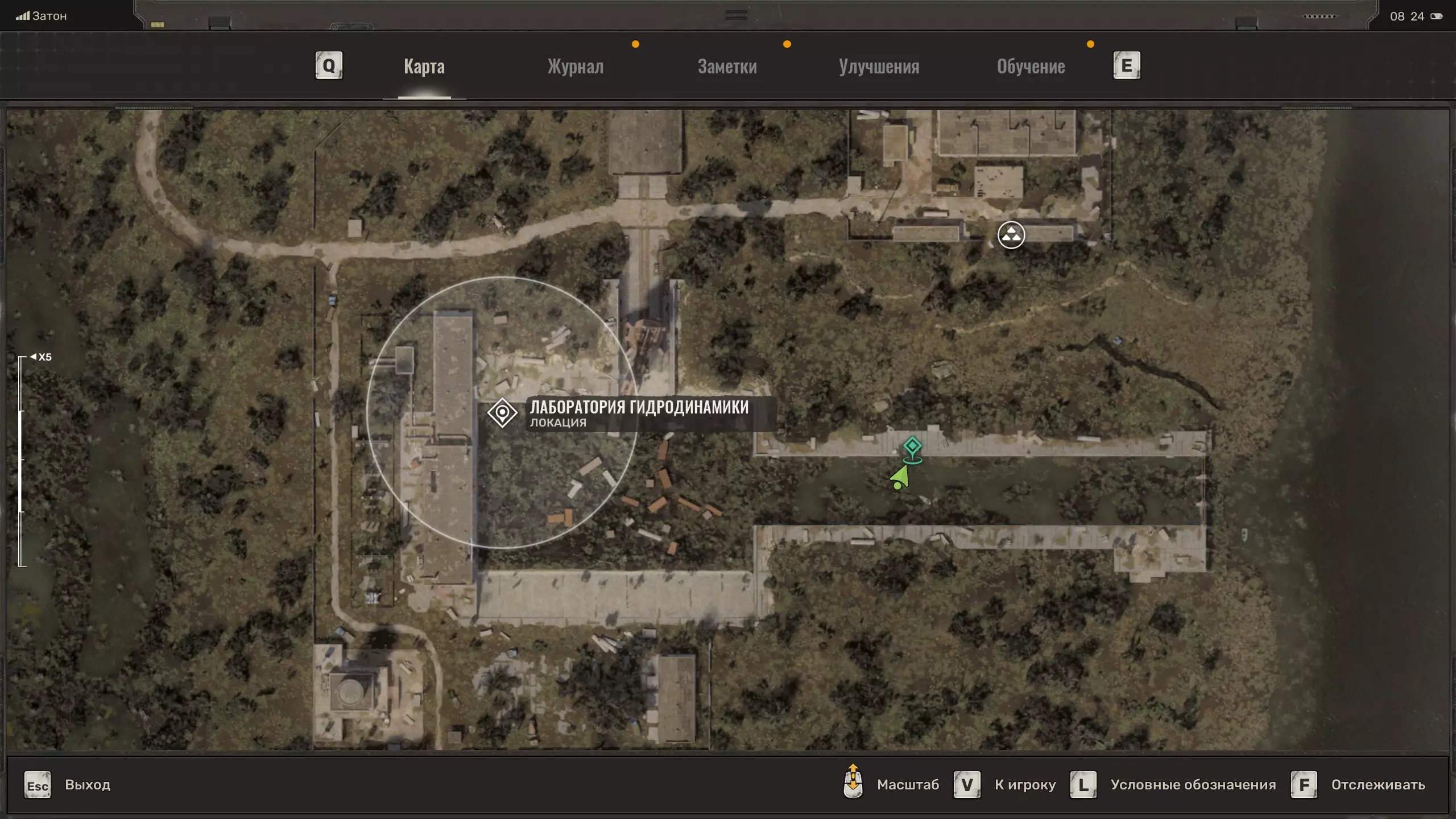Select the teal diamond quest marker
Screen dimensions: 1456x819
912,446
